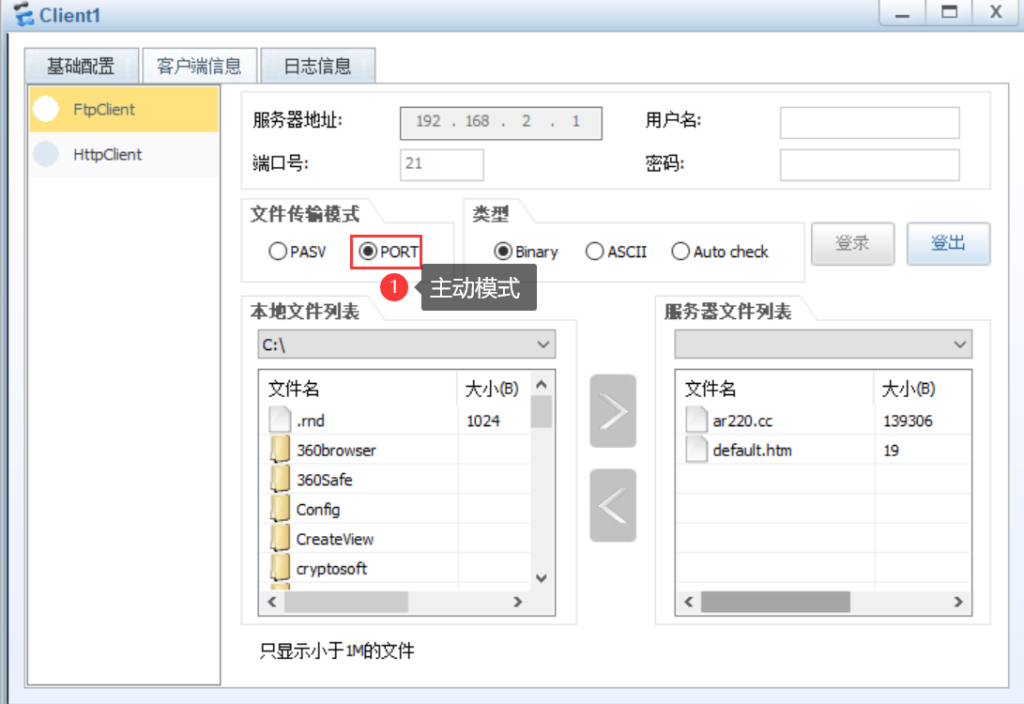This screenshot has width=1024, height=704.
Task: Click the 1024 size cell
Action: pos(483,421)
